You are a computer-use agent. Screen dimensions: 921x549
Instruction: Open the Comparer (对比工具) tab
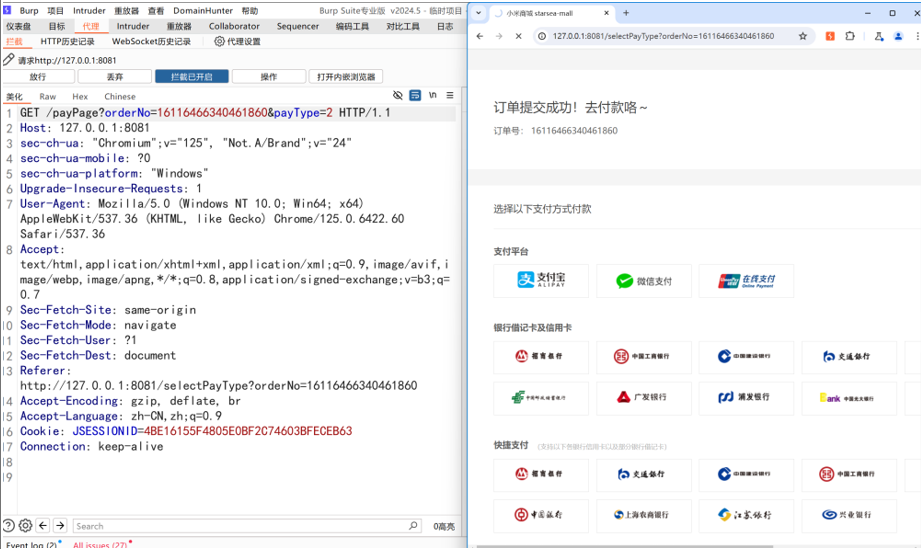[x=403, y=26]
